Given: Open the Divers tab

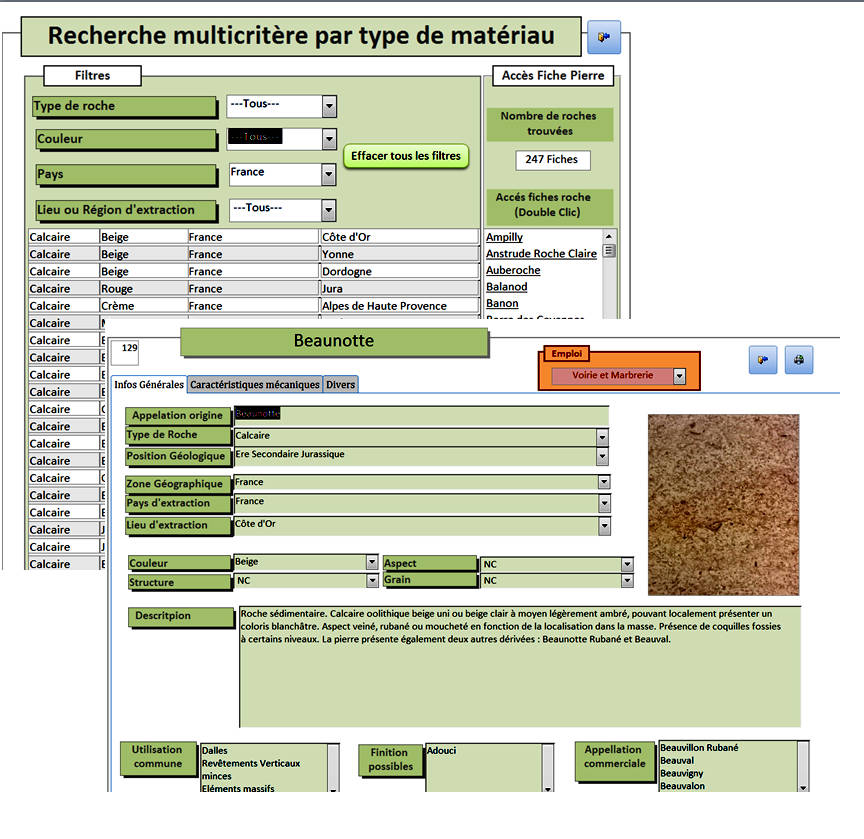Looking at the screenshot, I should [x=341, y=384].
